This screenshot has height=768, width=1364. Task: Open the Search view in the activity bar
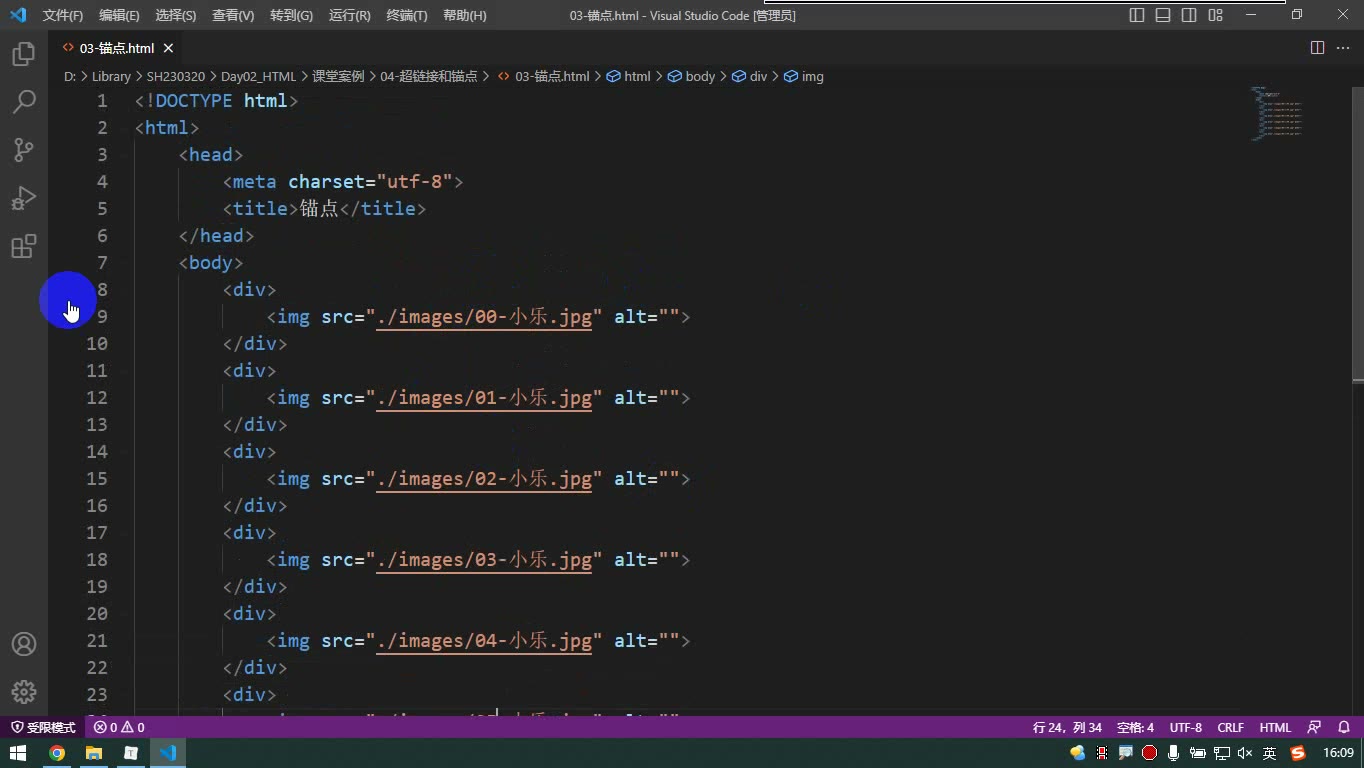point(24,102)
